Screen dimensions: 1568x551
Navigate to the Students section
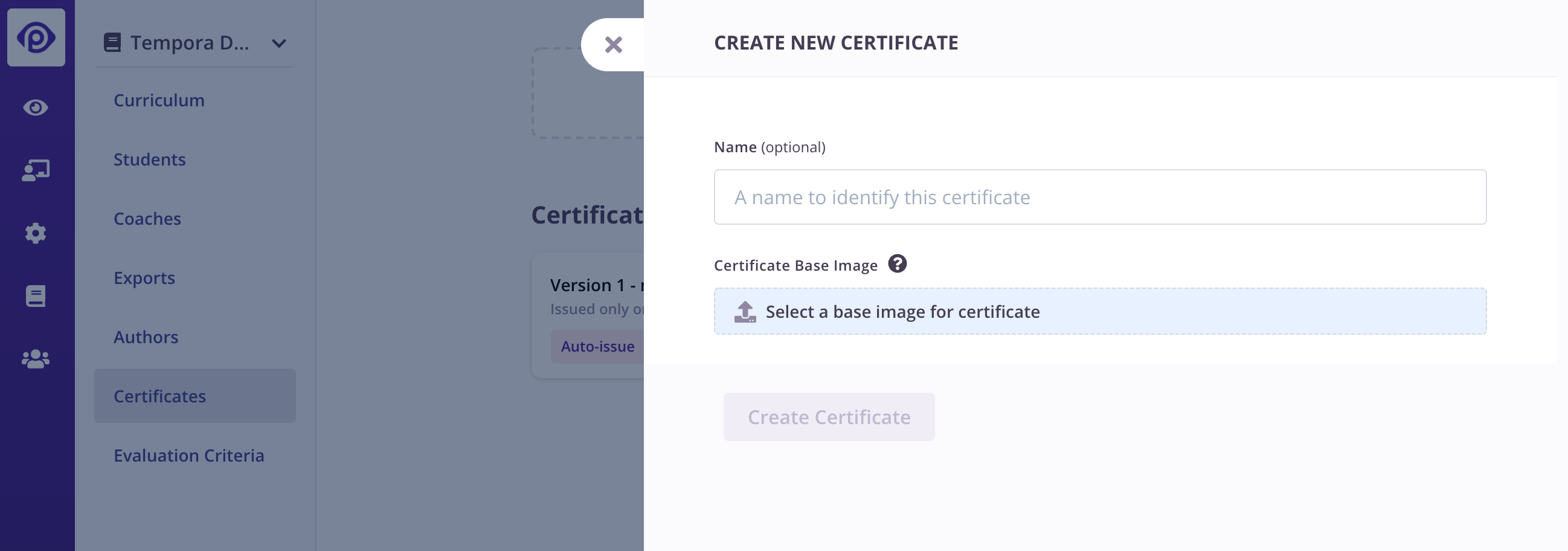150,159
